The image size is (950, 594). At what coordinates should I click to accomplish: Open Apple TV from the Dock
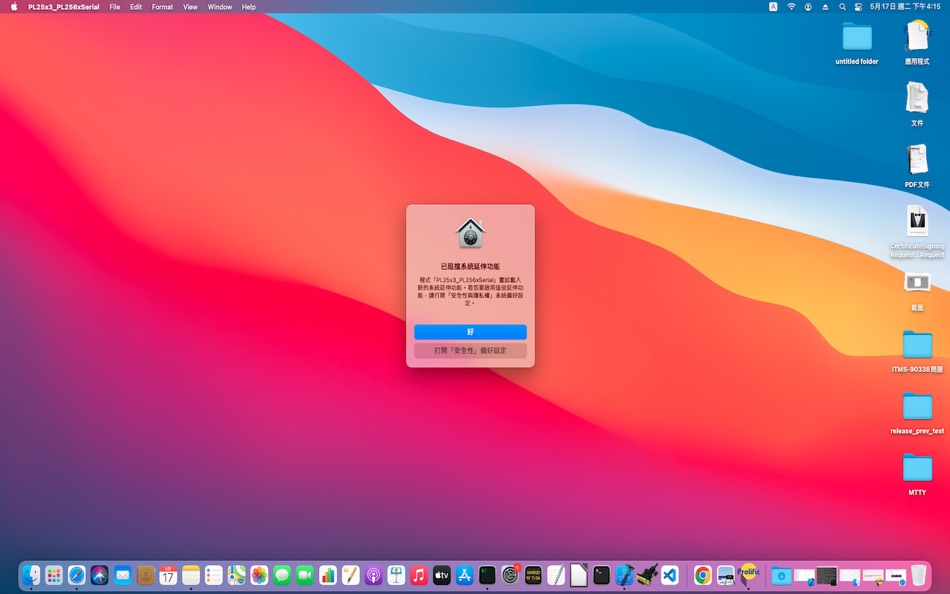click(442, 575)
